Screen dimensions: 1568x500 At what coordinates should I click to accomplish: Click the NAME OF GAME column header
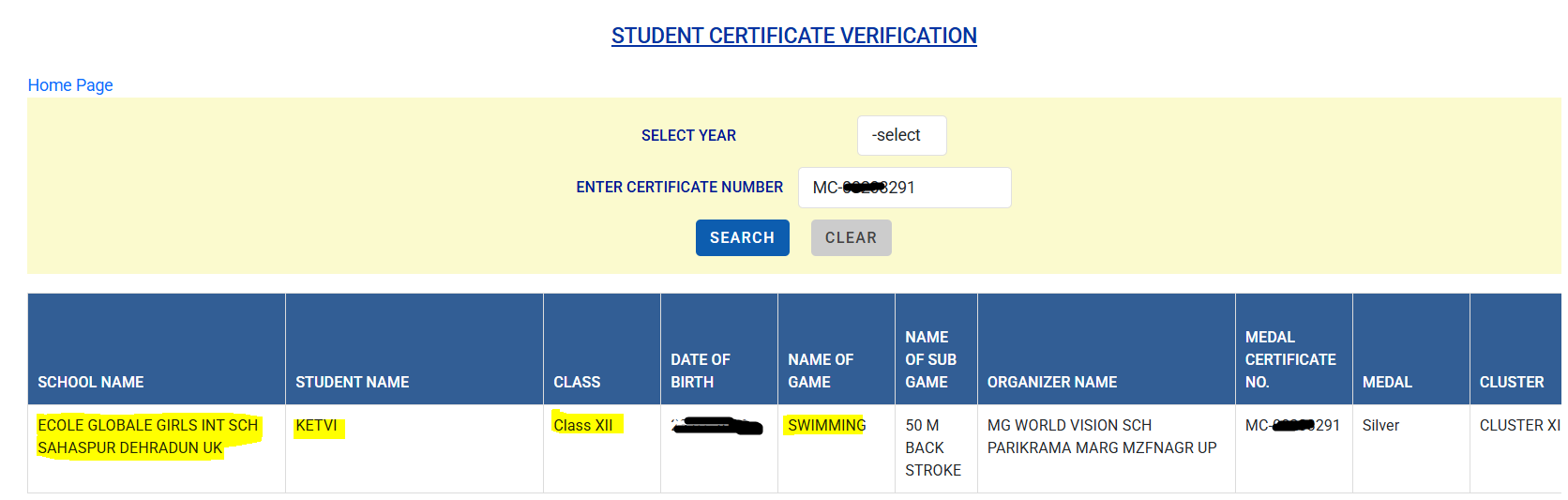837,349
